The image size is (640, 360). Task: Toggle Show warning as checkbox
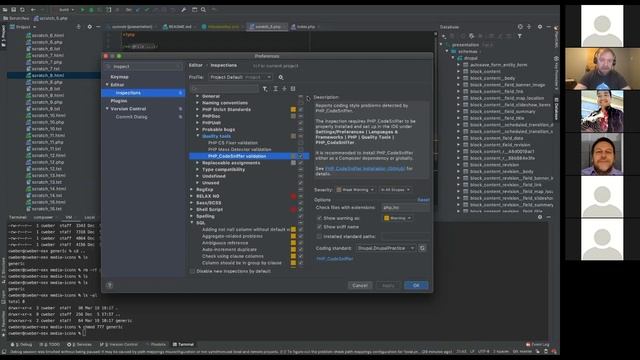(x=319, y=218)
